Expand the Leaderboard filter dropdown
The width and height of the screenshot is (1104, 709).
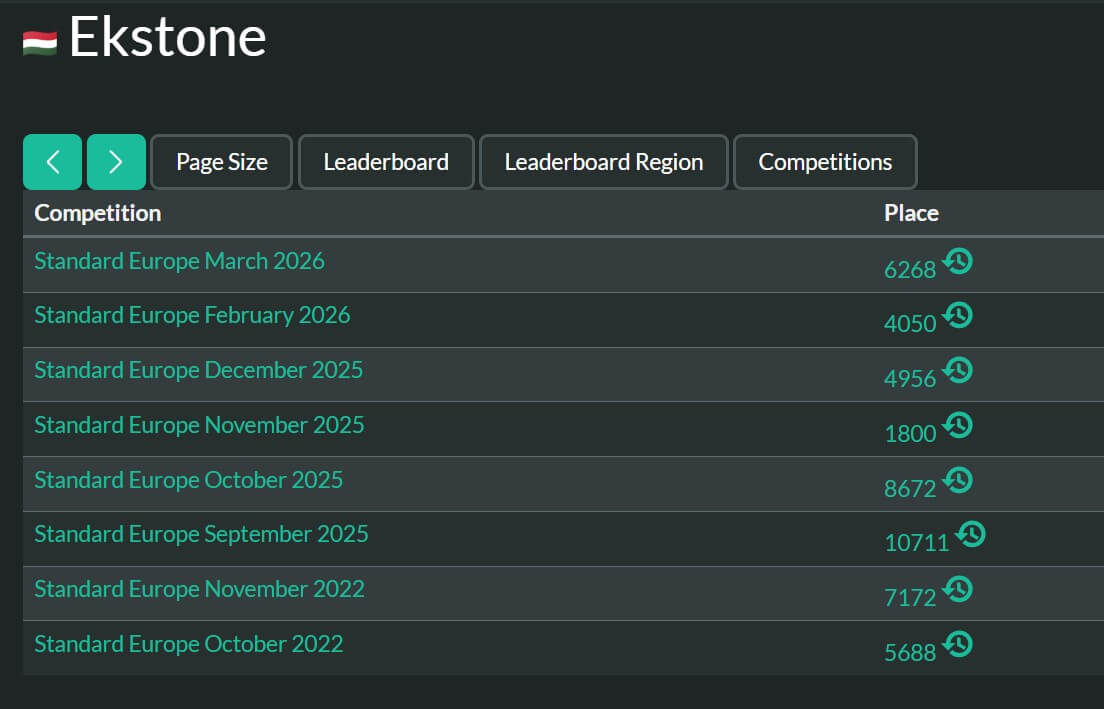[386, 162]
